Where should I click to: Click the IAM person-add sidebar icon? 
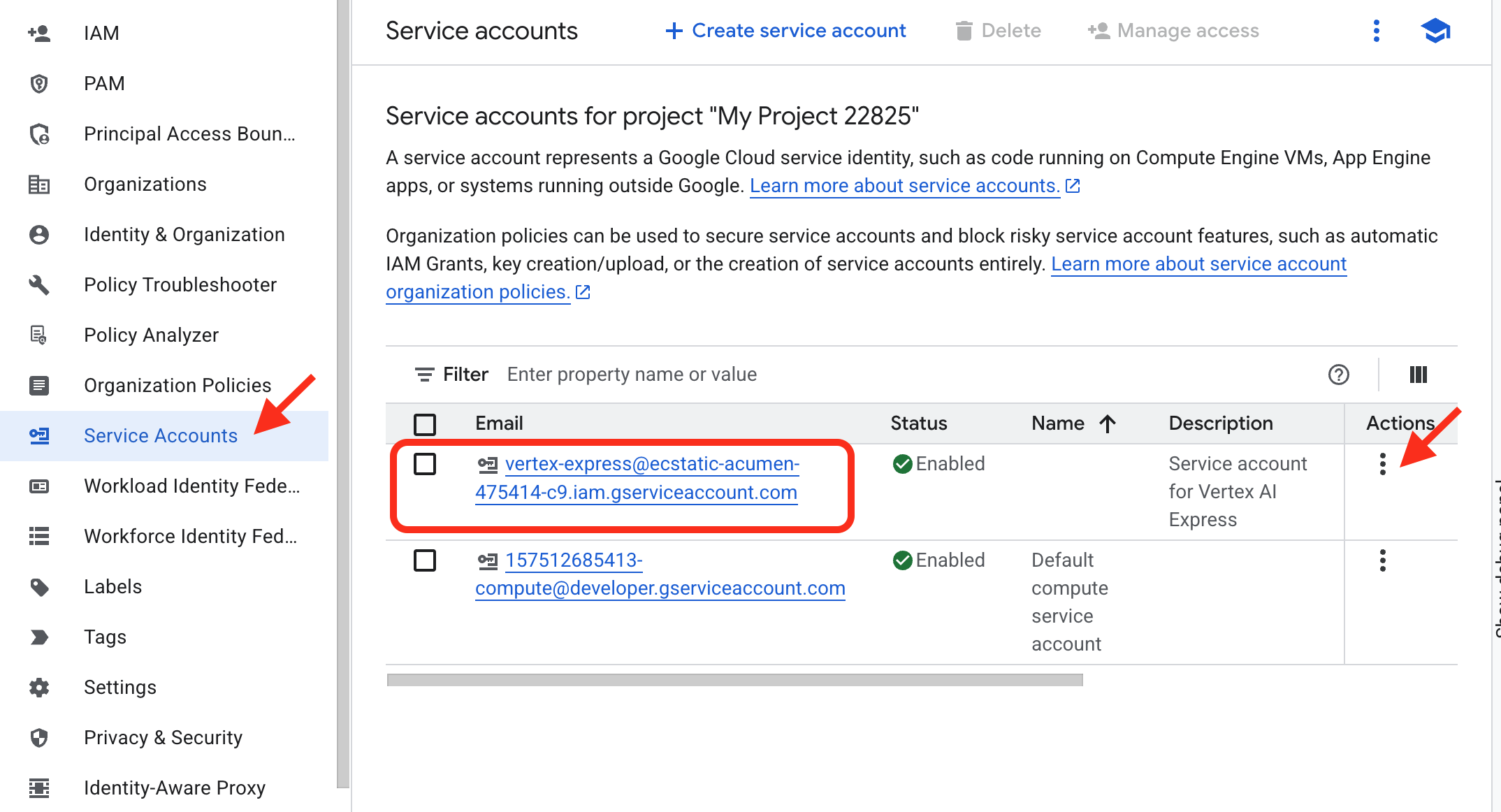point(39,33)
